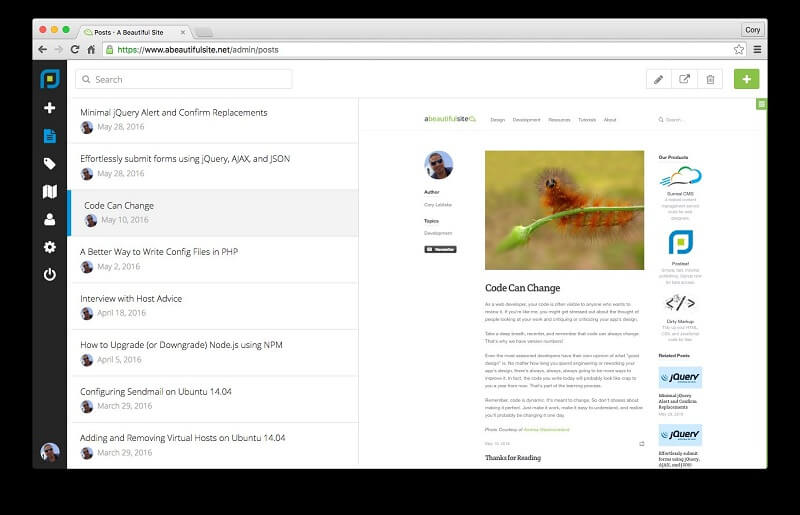Screen dimensions: 800x515
Task: Select post A Better Way to Write Config Files in PHP
Action: click(x=213, y=260)
